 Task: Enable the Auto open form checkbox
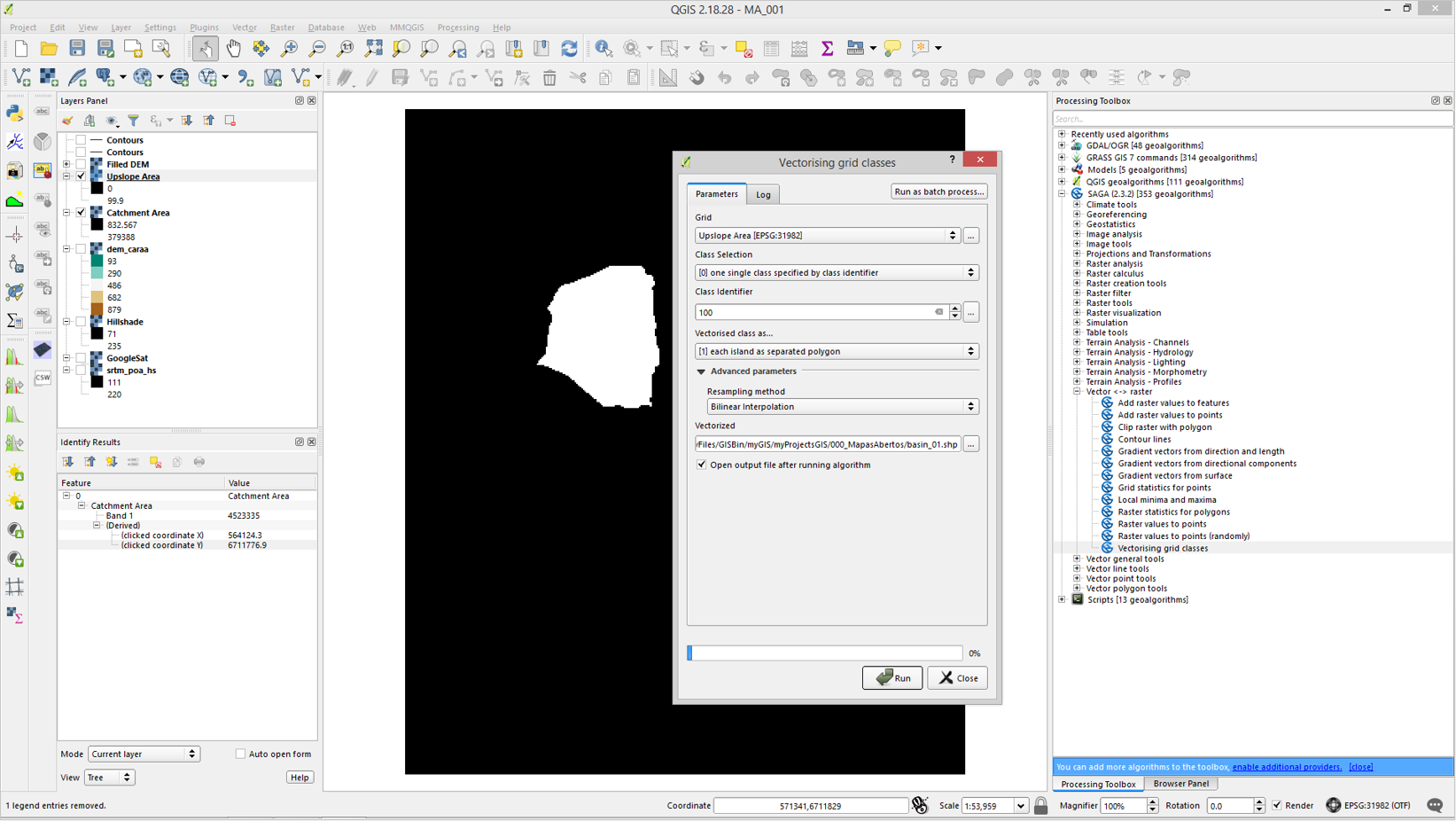click(x=240, y=754)
